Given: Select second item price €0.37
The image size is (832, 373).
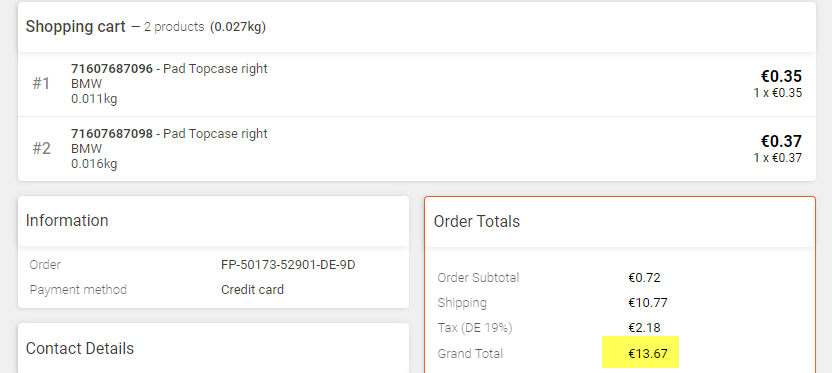Looking at the screenshot, I should (781, 141).
